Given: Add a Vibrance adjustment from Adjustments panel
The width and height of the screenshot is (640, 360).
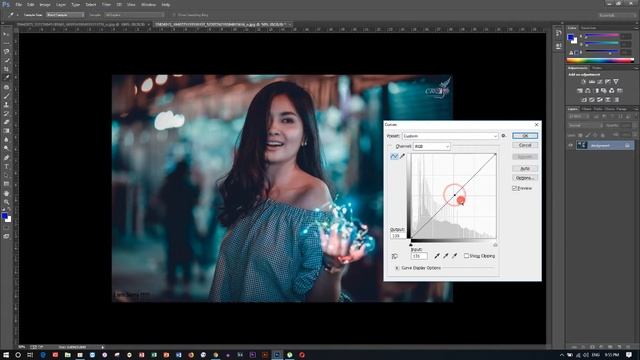Looking at the screenshot, I should pos(616,82).
